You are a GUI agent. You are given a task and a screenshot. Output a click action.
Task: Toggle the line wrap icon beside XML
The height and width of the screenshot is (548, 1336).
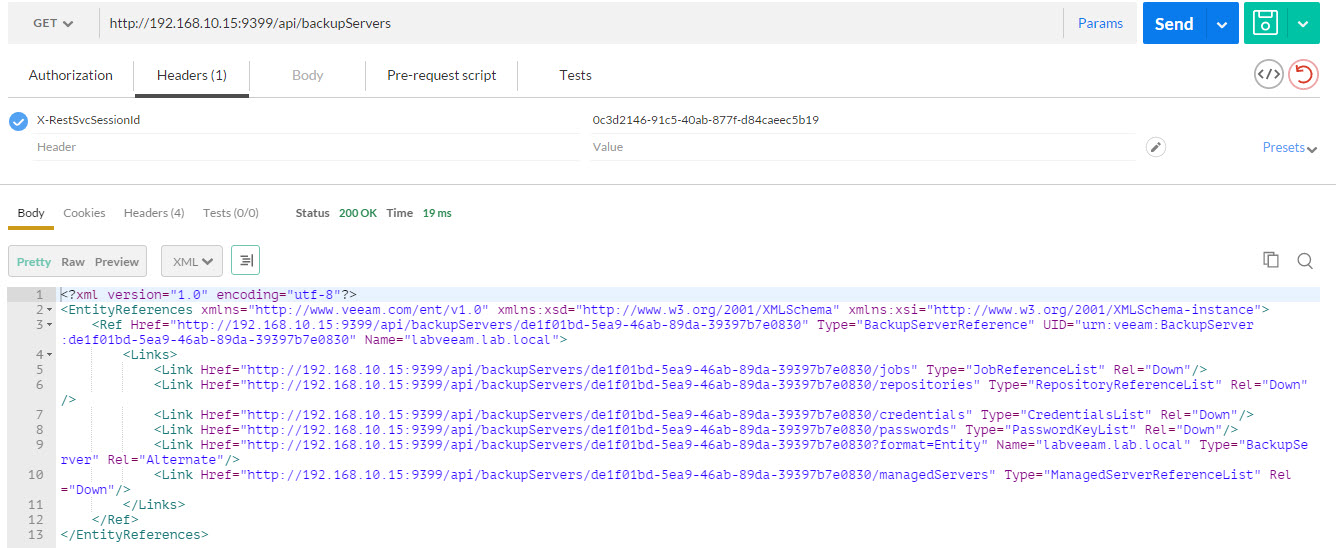tap(245, 261)
